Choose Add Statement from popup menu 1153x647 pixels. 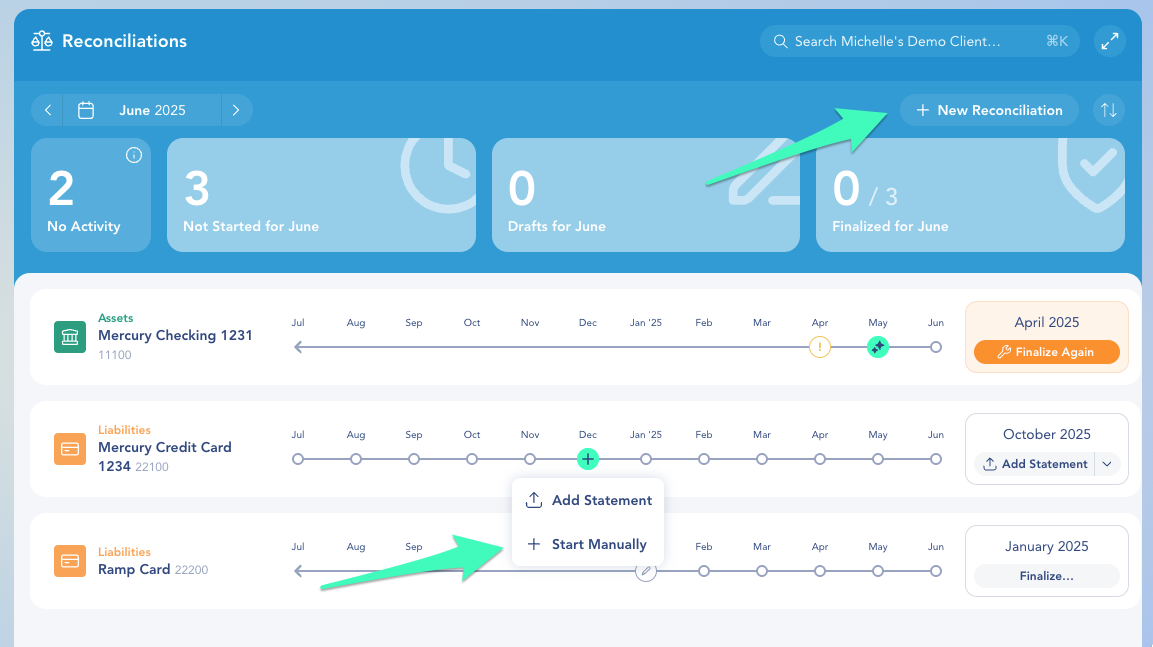point(588,500)
